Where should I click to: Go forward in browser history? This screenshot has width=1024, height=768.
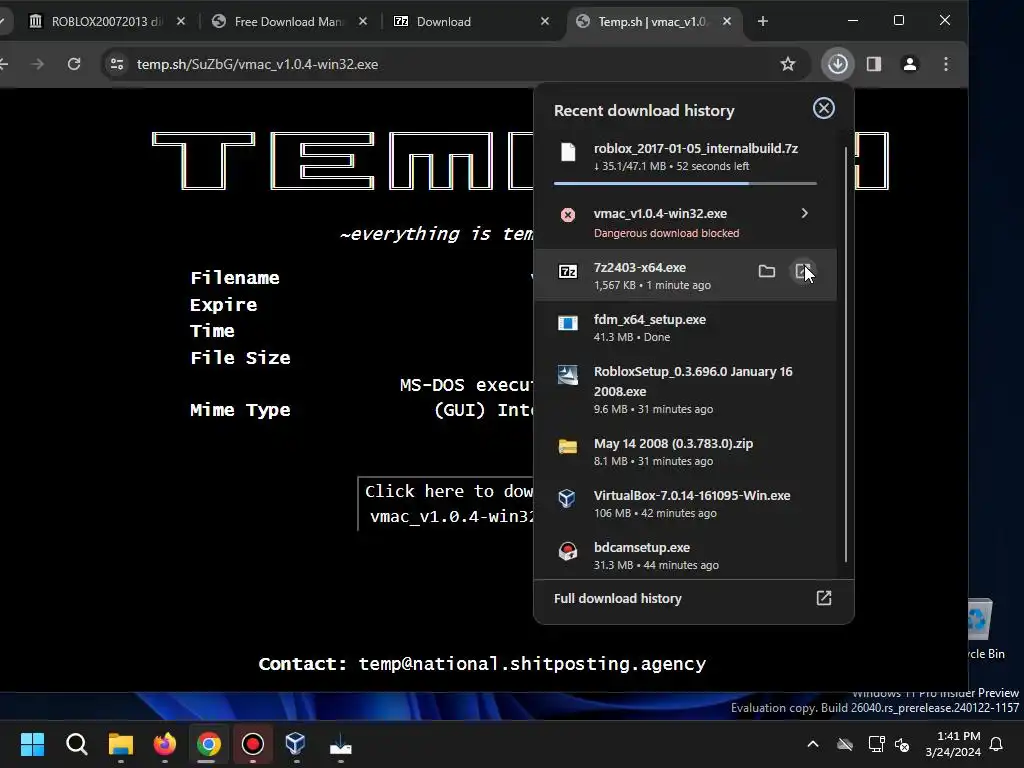(38, 64)
